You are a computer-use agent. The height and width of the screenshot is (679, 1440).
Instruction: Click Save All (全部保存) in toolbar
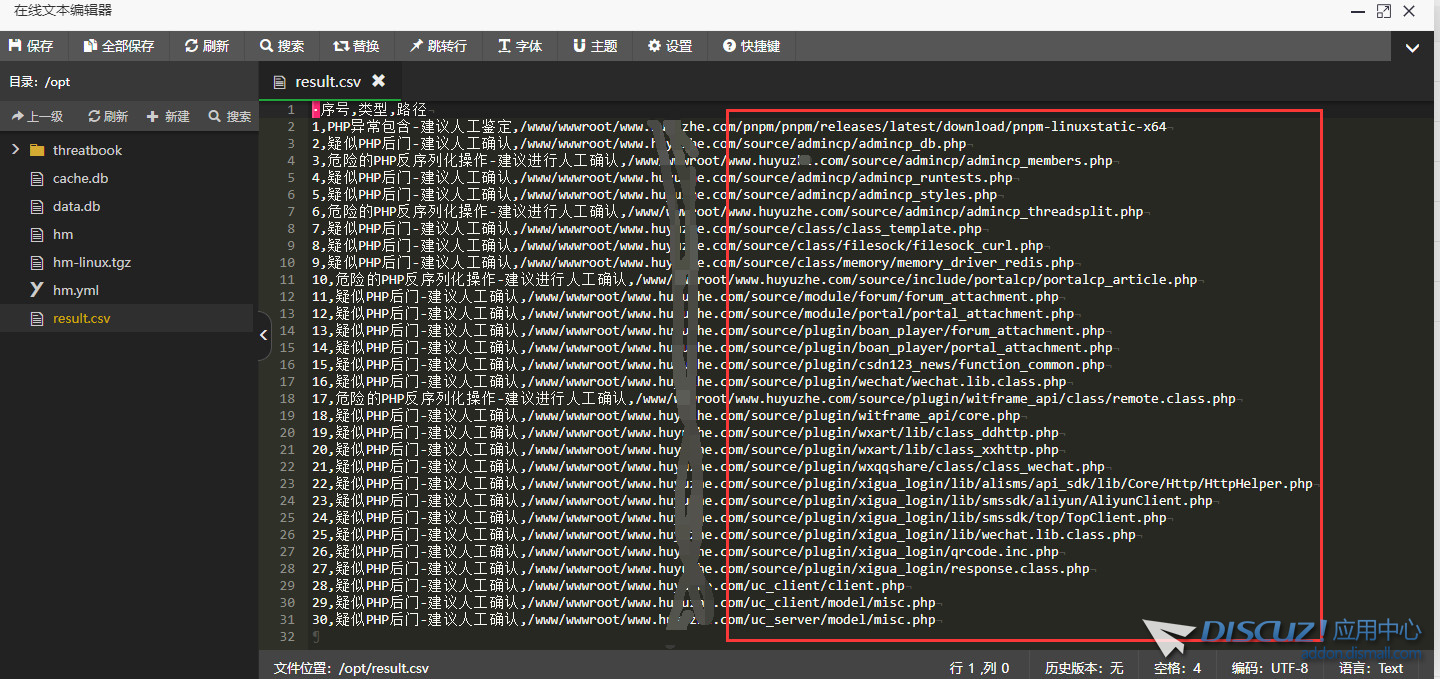pos(119,46)
